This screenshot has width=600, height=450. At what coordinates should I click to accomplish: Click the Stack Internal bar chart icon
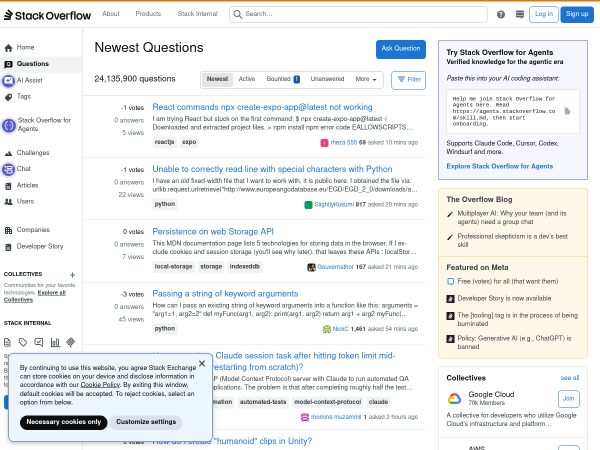pyautogui.click(x=55, y=342)
